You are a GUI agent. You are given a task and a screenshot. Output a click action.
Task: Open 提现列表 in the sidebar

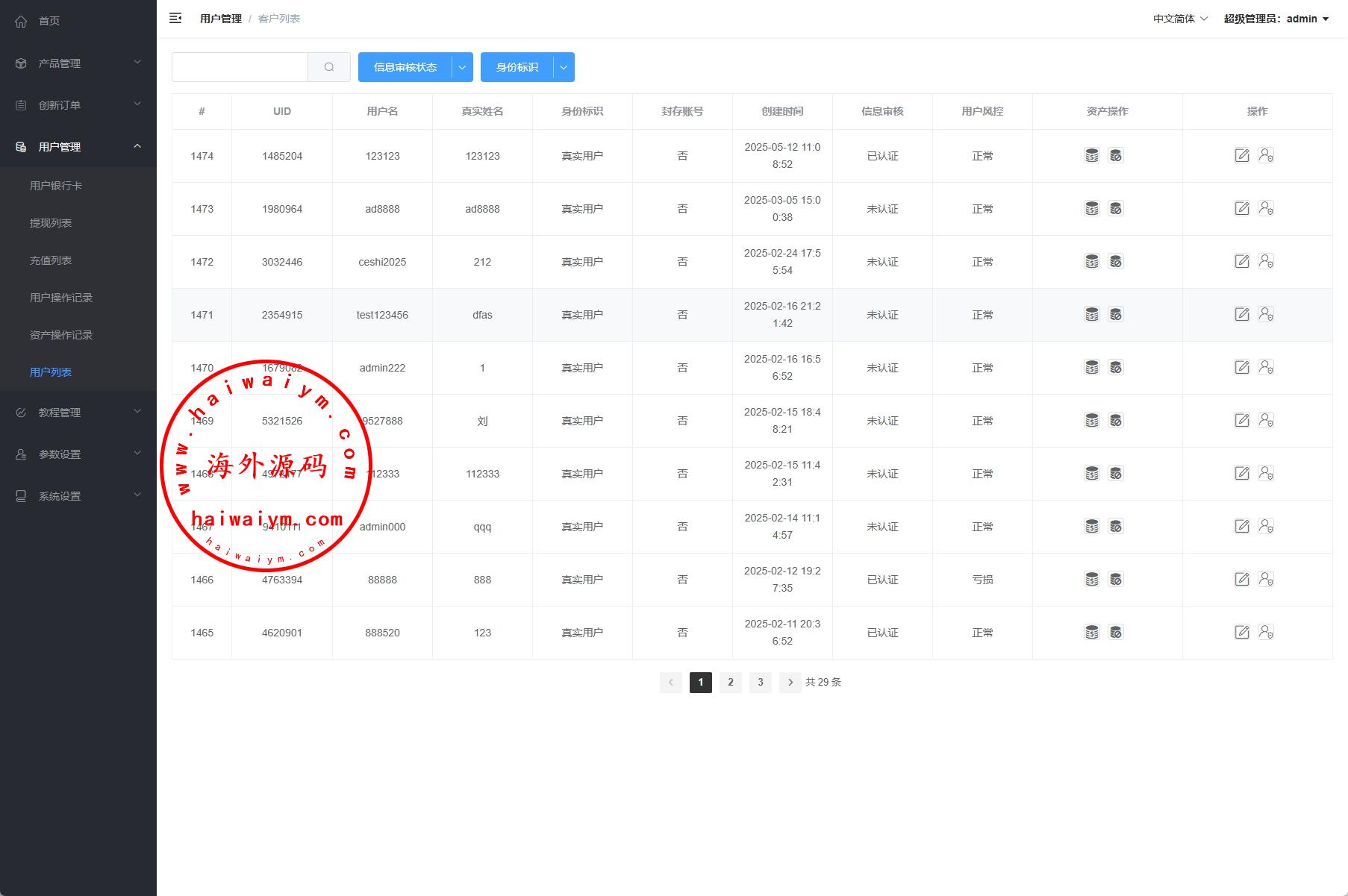pyautogui.click(x=51, y=223)
